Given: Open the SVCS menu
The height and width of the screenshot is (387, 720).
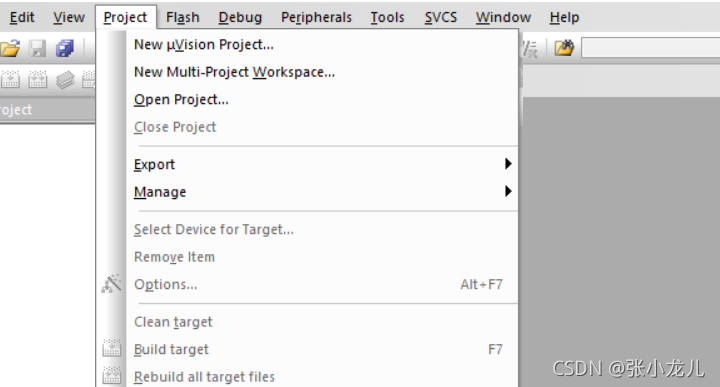Looking at the screenshot, I should pyautogui.click(x=441, y=17).
